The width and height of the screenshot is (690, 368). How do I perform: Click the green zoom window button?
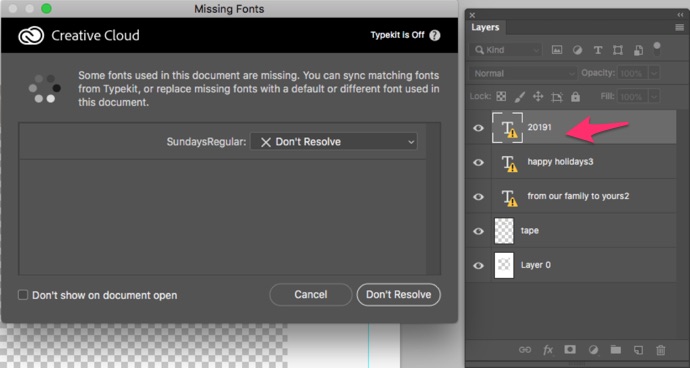coord(46,9)
